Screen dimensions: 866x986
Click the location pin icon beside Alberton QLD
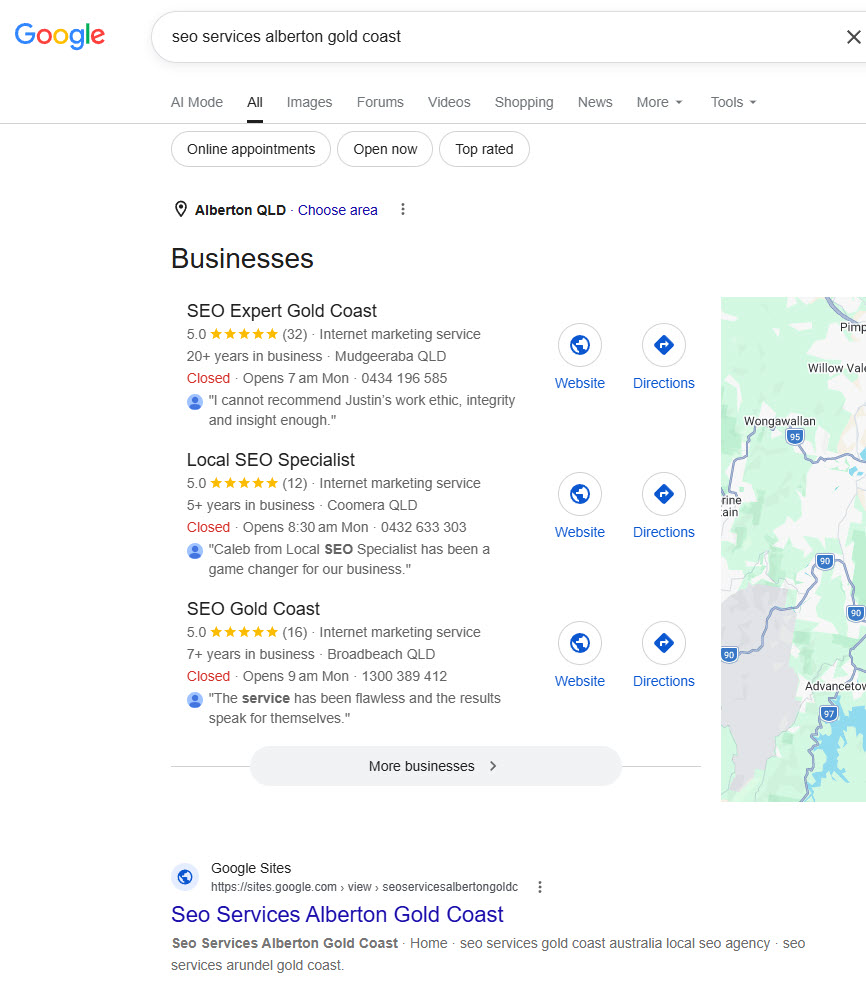[180, 209]
